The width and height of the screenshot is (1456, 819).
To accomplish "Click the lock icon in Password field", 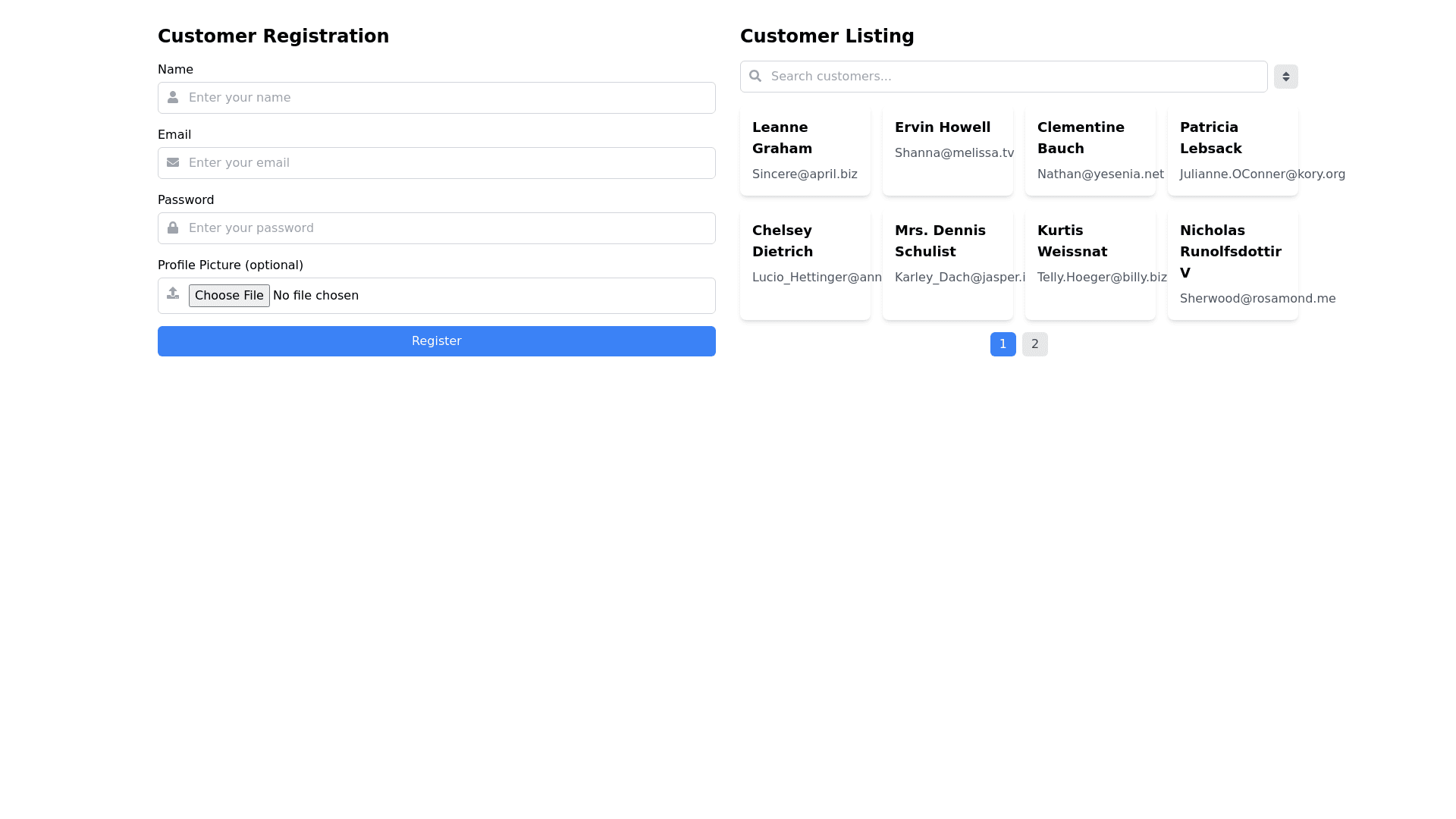I will click(173, 228).
